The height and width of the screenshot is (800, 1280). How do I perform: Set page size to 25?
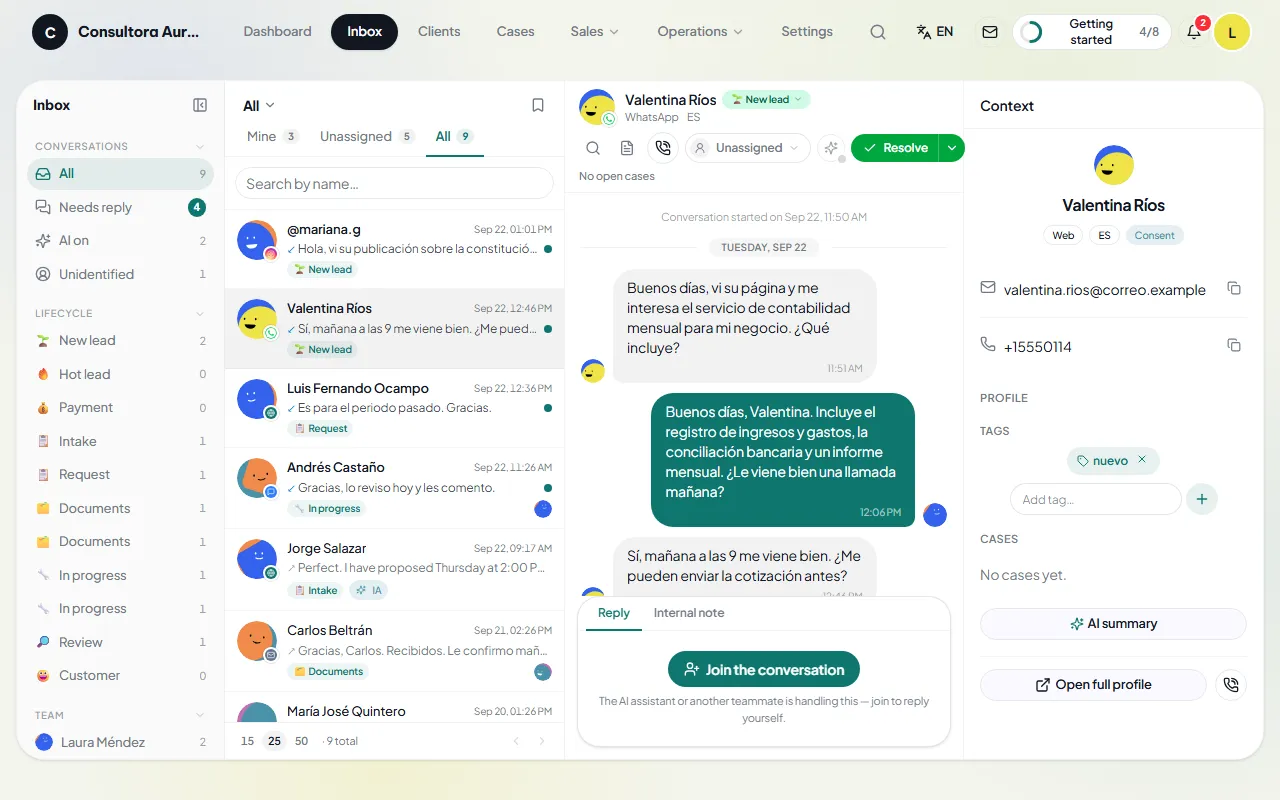coord(273,741)
